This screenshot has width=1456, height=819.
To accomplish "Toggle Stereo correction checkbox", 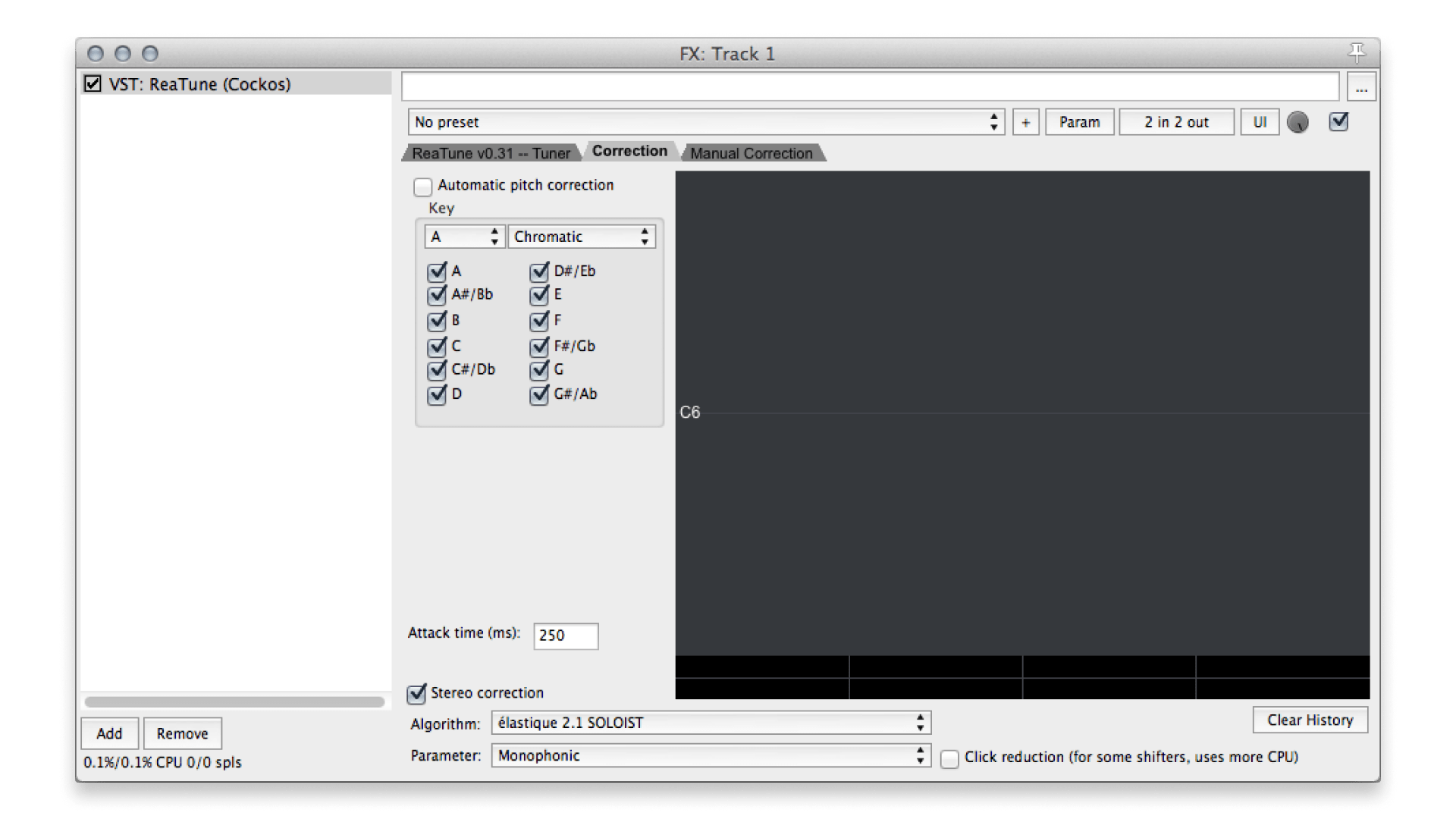I will pyautogui.click(x=416, y=693).
